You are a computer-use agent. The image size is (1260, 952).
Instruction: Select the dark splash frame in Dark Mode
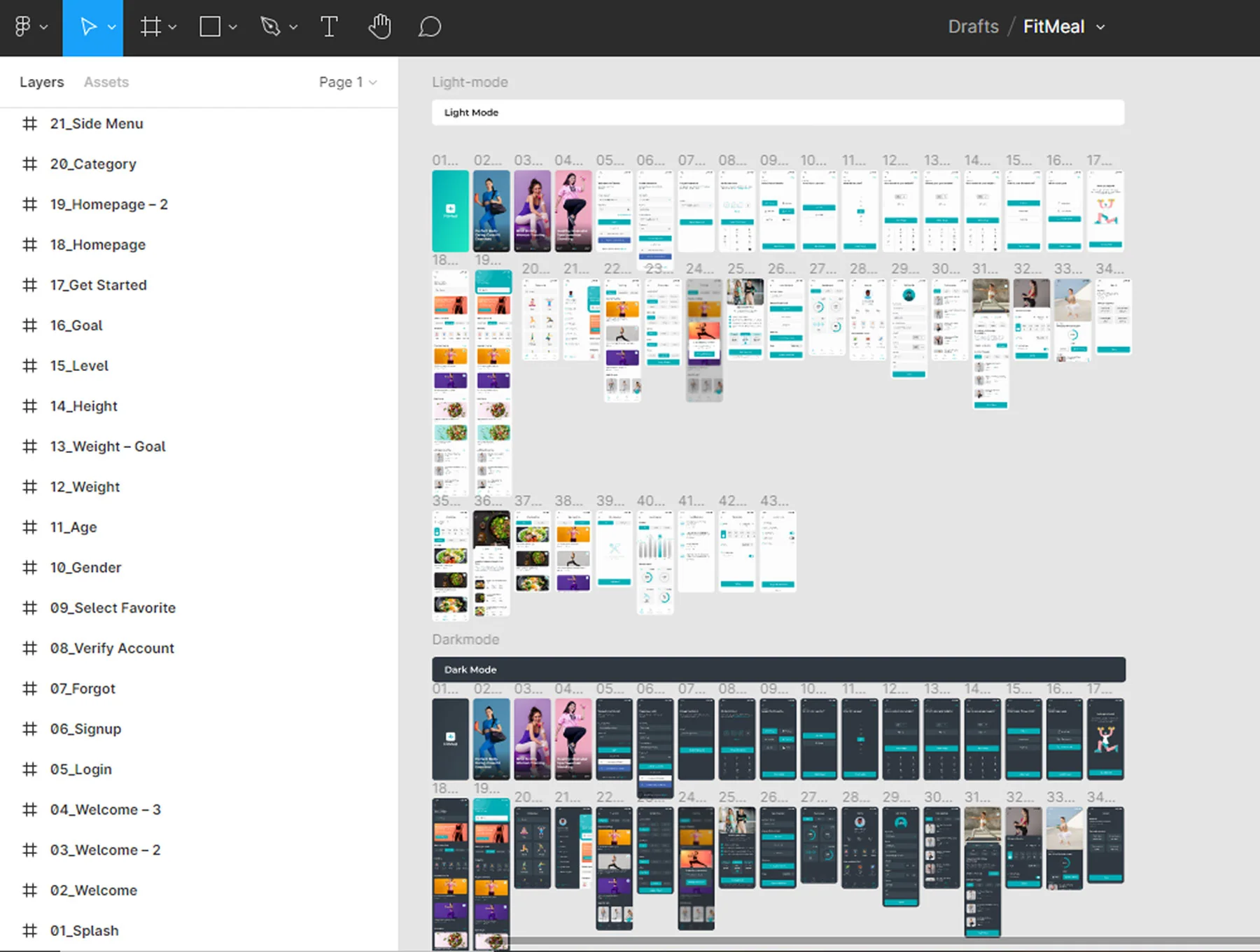(x=450, y=739)
